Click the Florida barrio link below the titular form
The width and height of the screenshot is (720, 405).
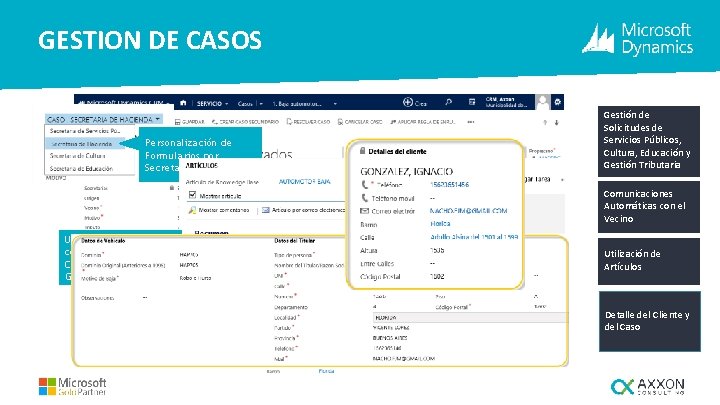point(326,371)
